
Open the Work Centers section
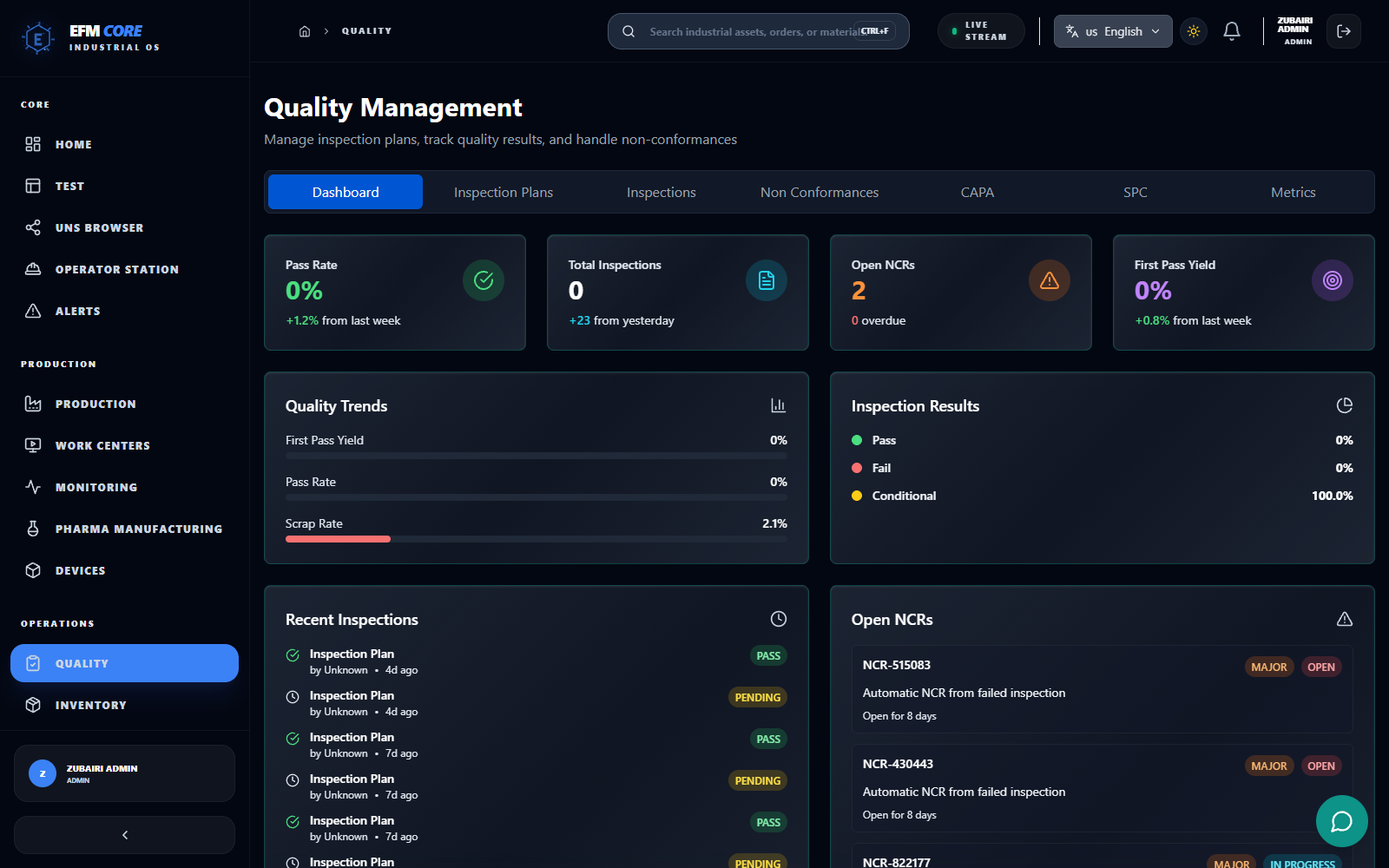point(102,445)
